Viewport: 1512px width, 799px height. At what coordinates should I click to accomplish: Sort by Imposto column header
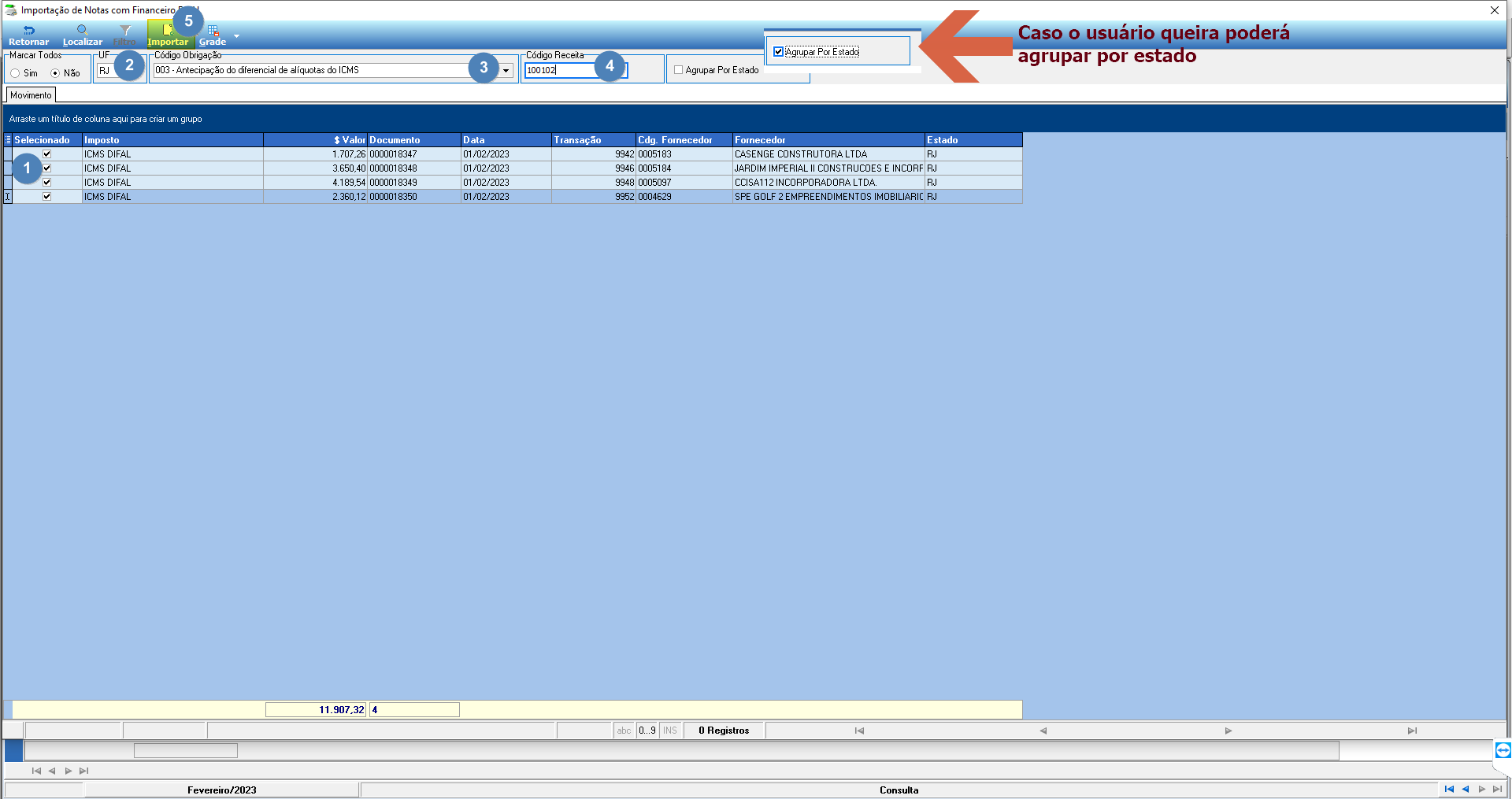coord(172,140)
